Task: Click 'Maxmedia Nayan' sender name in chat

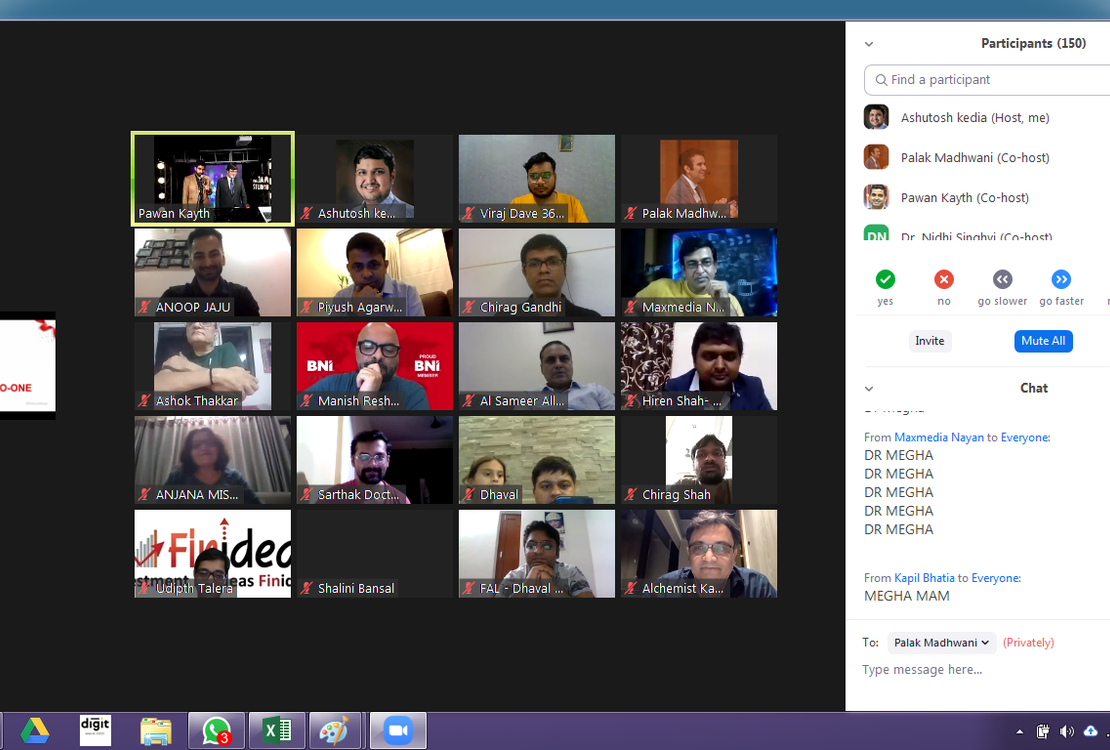Action: coord(938,437)
